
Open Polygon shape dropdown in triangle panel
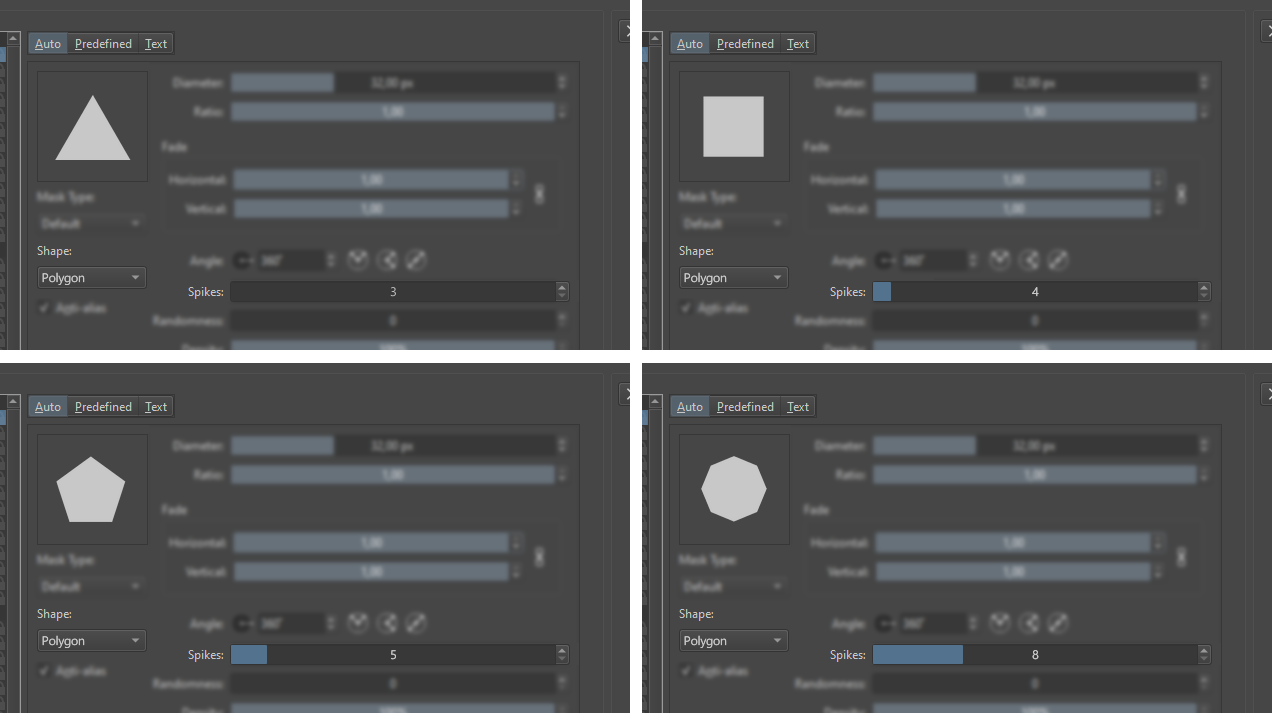(91, 278)
